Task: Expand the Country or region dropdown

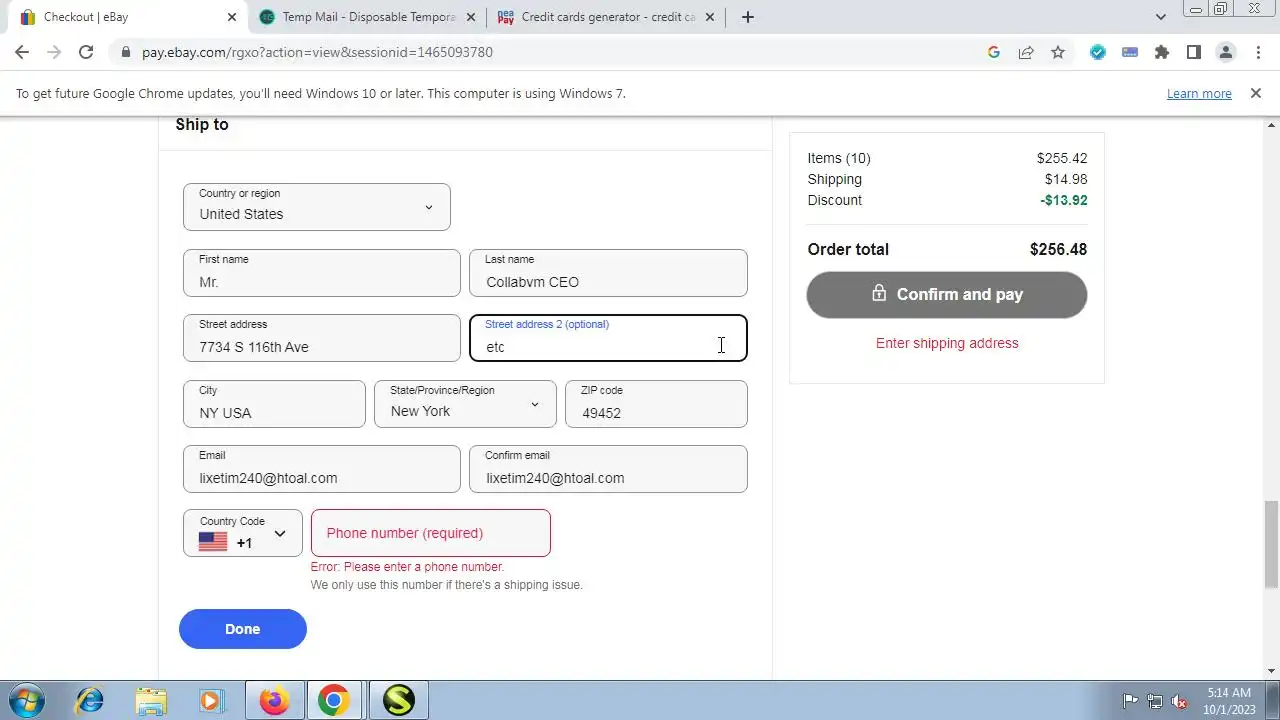Action: point(317,207)
